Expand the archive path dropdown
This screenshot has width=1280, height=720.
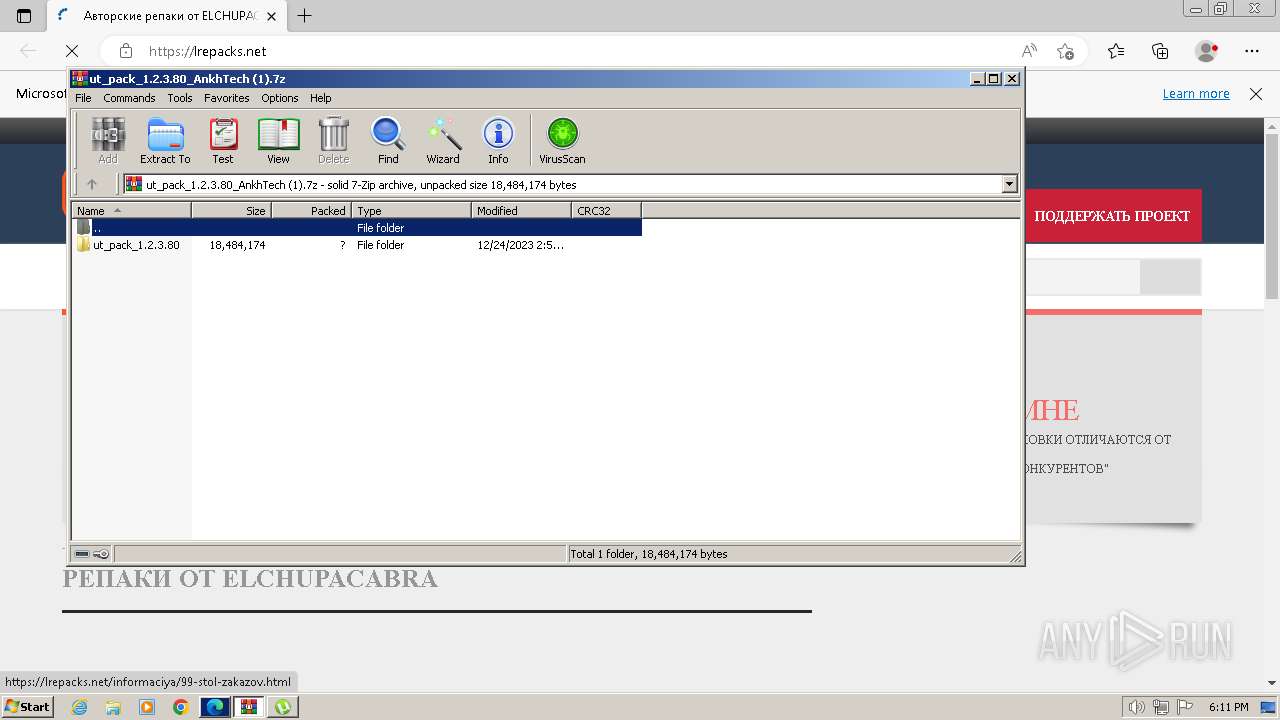point(1009,184)
